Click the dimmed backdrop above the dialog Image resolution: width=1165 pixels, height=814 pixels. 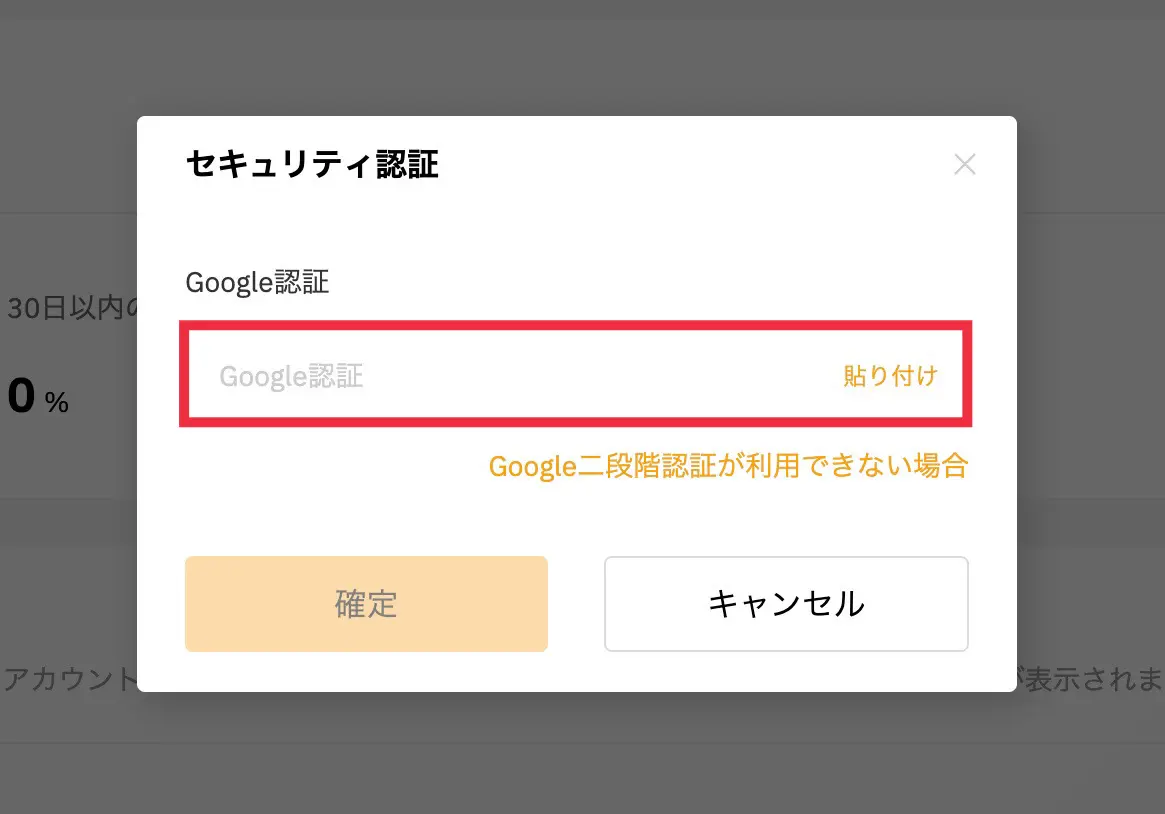coord(580,60)
